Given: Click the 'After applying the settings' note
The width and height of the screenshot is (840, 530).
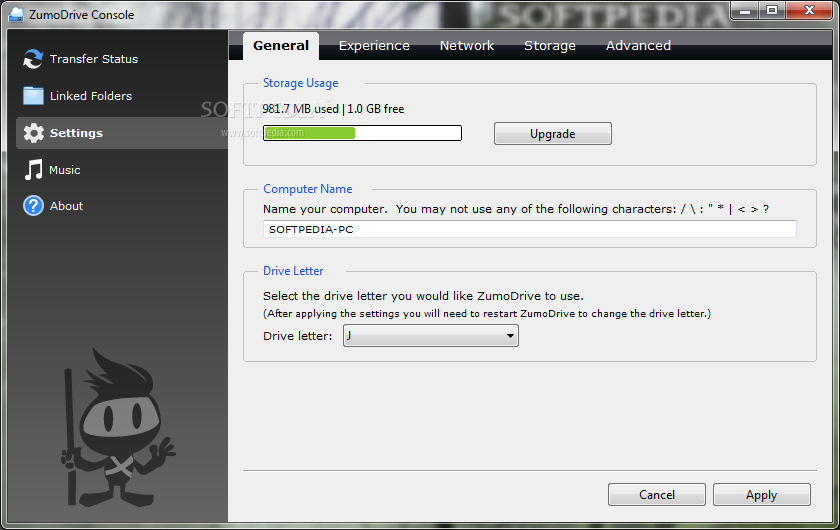Looking at the screenshot, I should tap(486, 313).
